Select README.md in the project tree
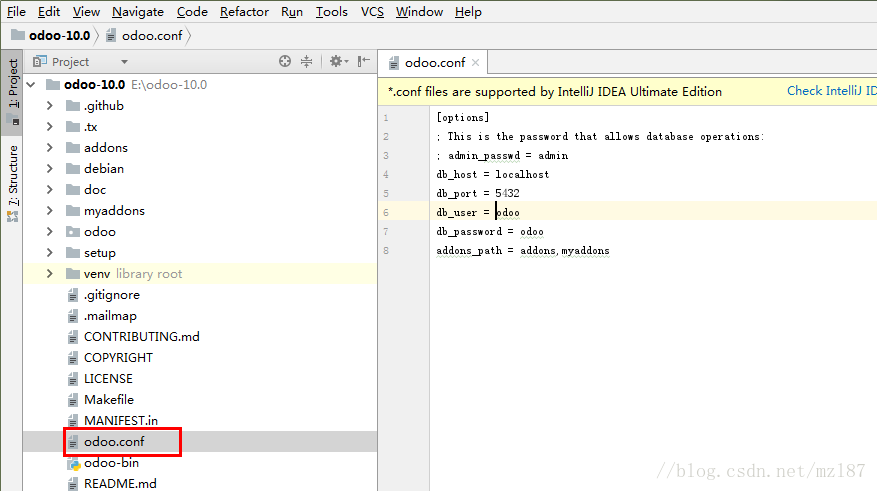The image size is (877, 491). pos(120,484)
